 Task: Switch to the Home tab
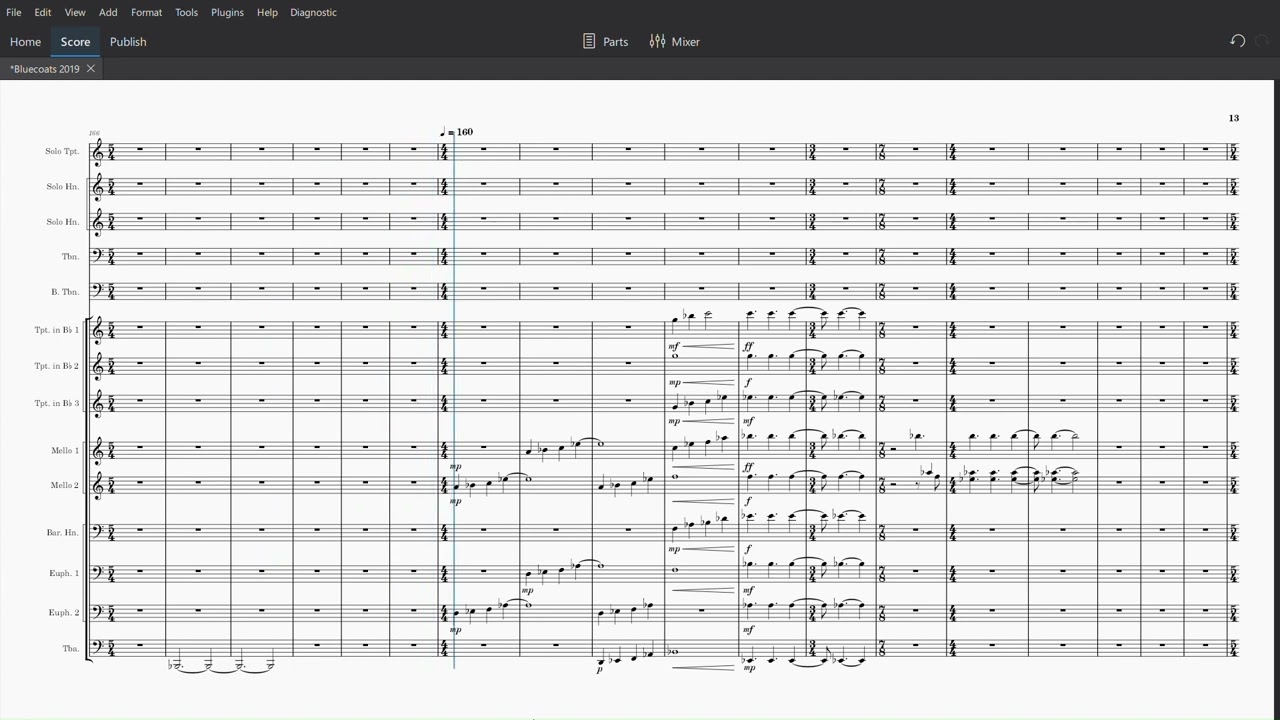pyautogui.click(x=25, y=41)
